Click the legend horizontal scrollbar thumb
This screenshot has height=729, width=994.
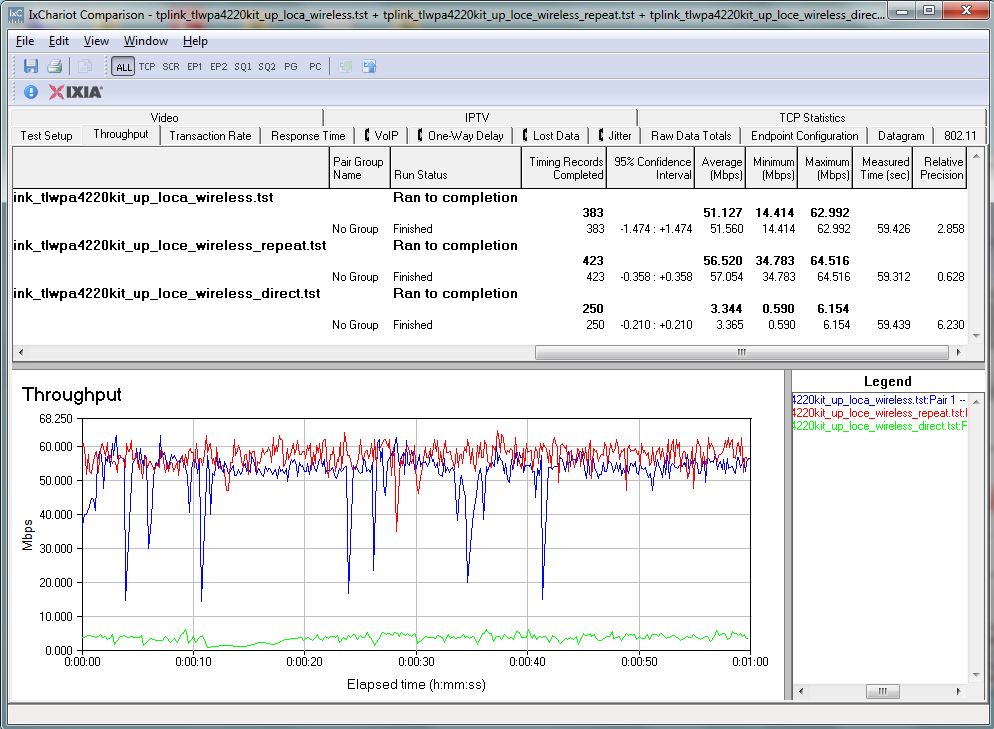[882, 691]
